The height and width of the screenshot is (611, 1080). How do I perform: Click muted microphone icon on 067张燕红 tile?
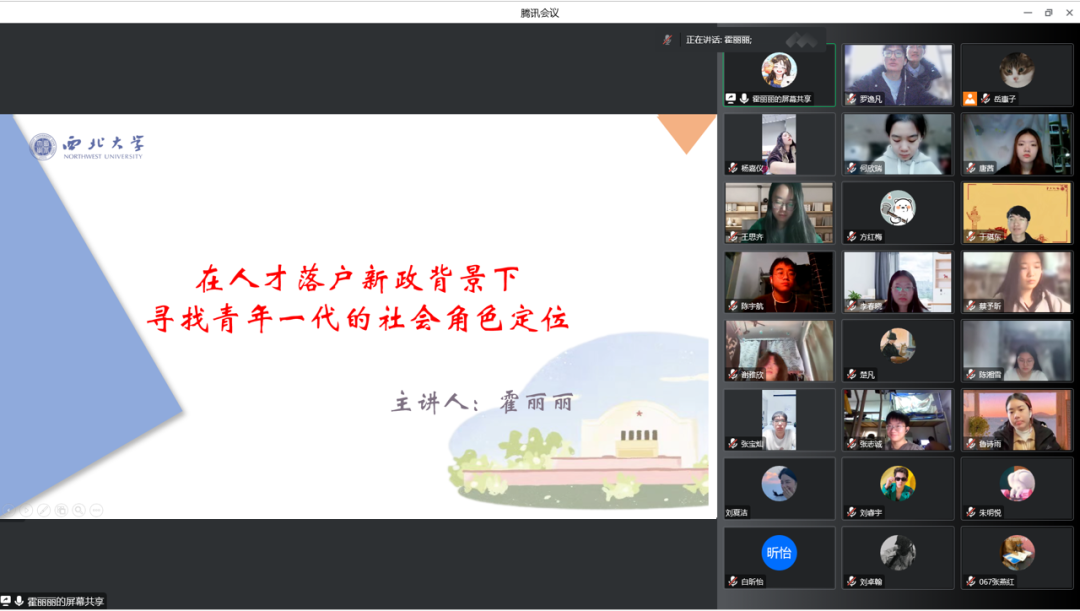[x=970, y=581]
